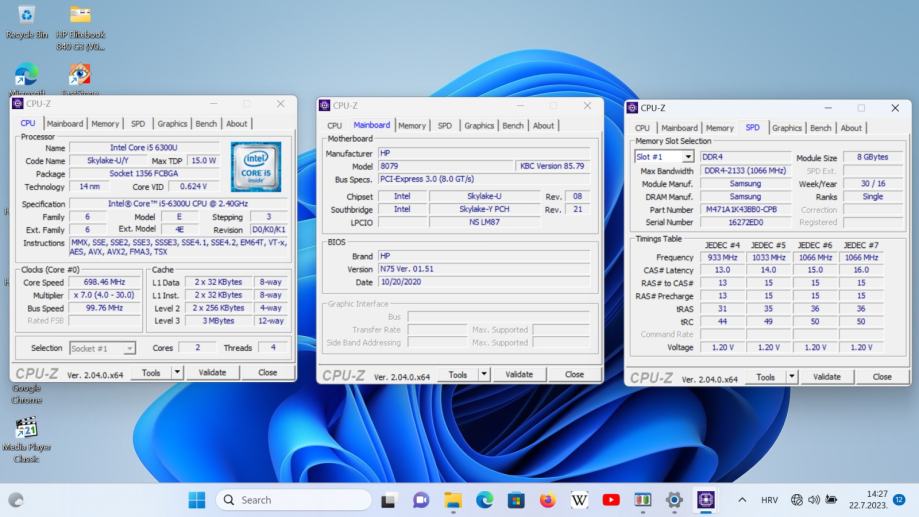Screen dimensions: 919x517
Task: Open Settings gear icon in taskbar
Action: pos(674,500)
